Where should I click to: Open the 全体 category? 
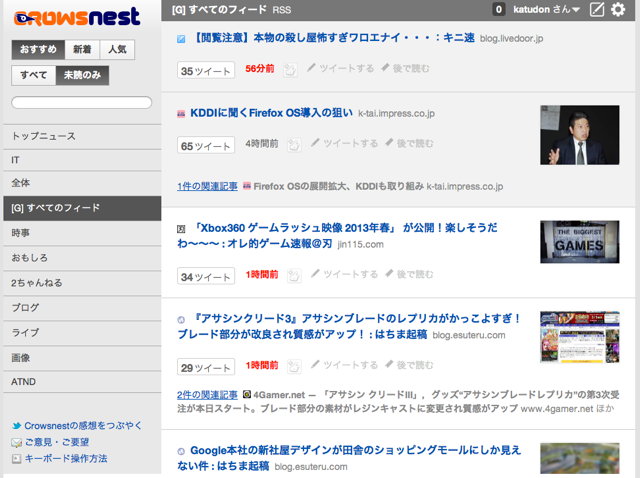point(82,183)
